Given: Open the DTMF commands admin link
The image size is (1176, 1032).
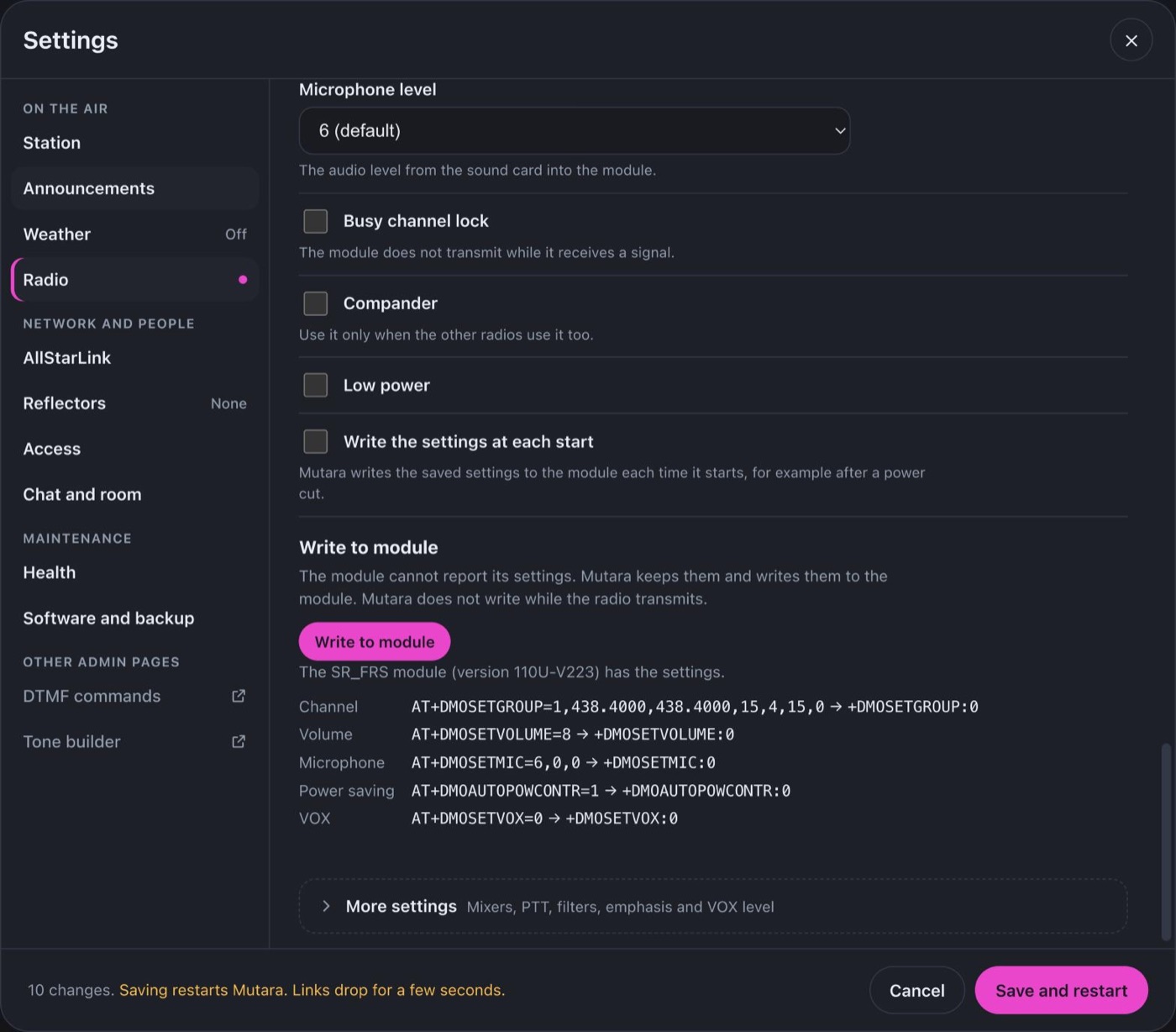Looking at the screenshot, I should click(134, 696).
